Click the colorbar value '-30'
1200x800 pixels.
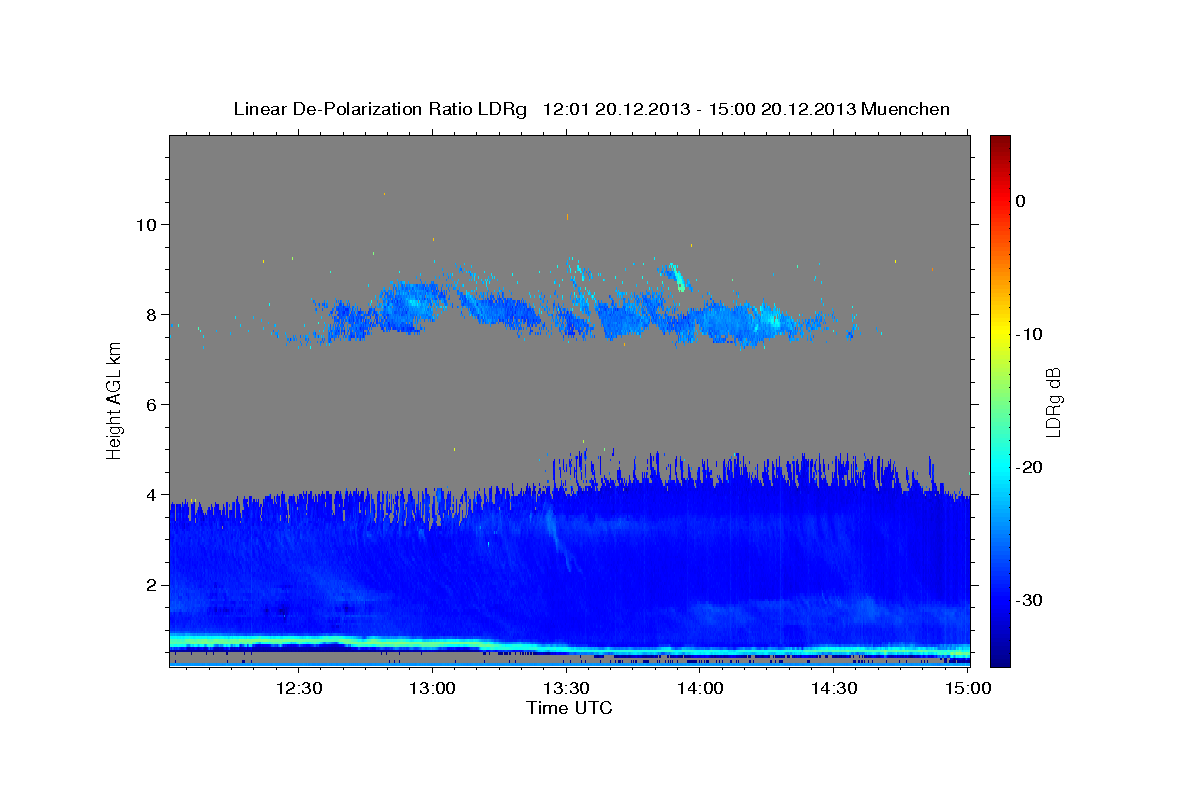pyautogui.click(x=1029, y=600)
